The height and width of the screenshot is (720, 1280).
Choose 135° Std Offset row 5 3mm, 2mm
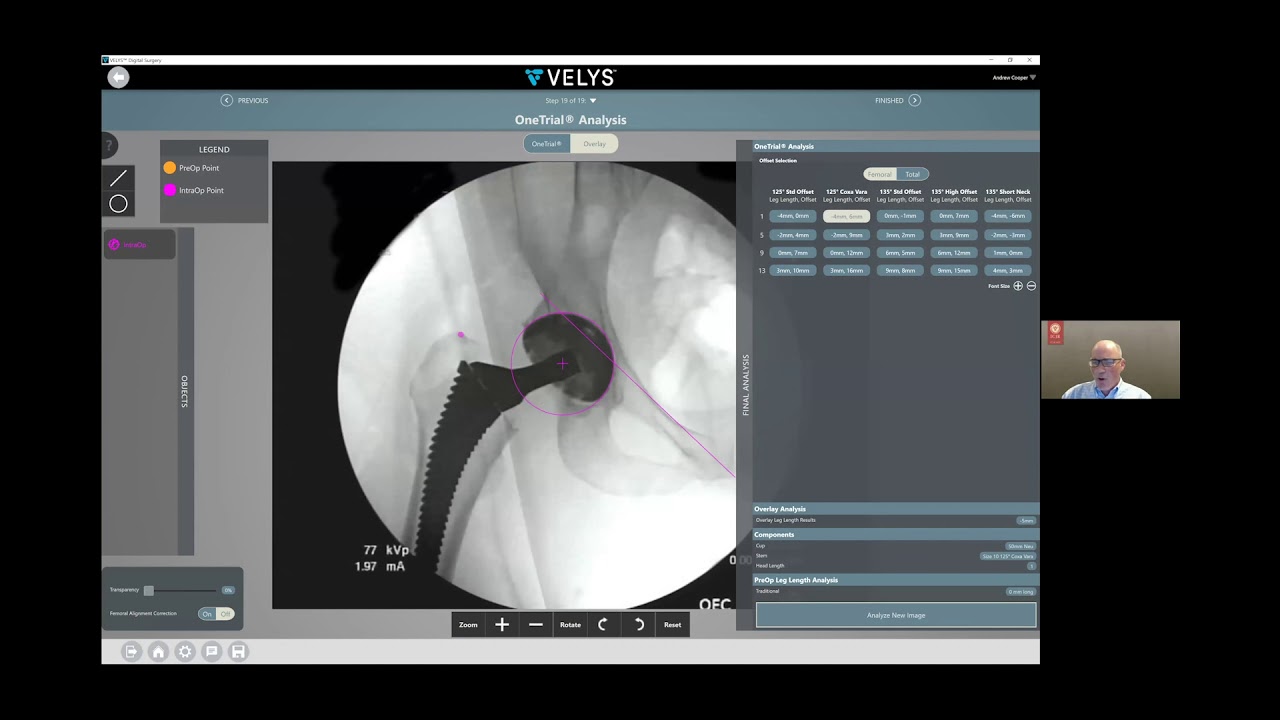click(900, 235)
